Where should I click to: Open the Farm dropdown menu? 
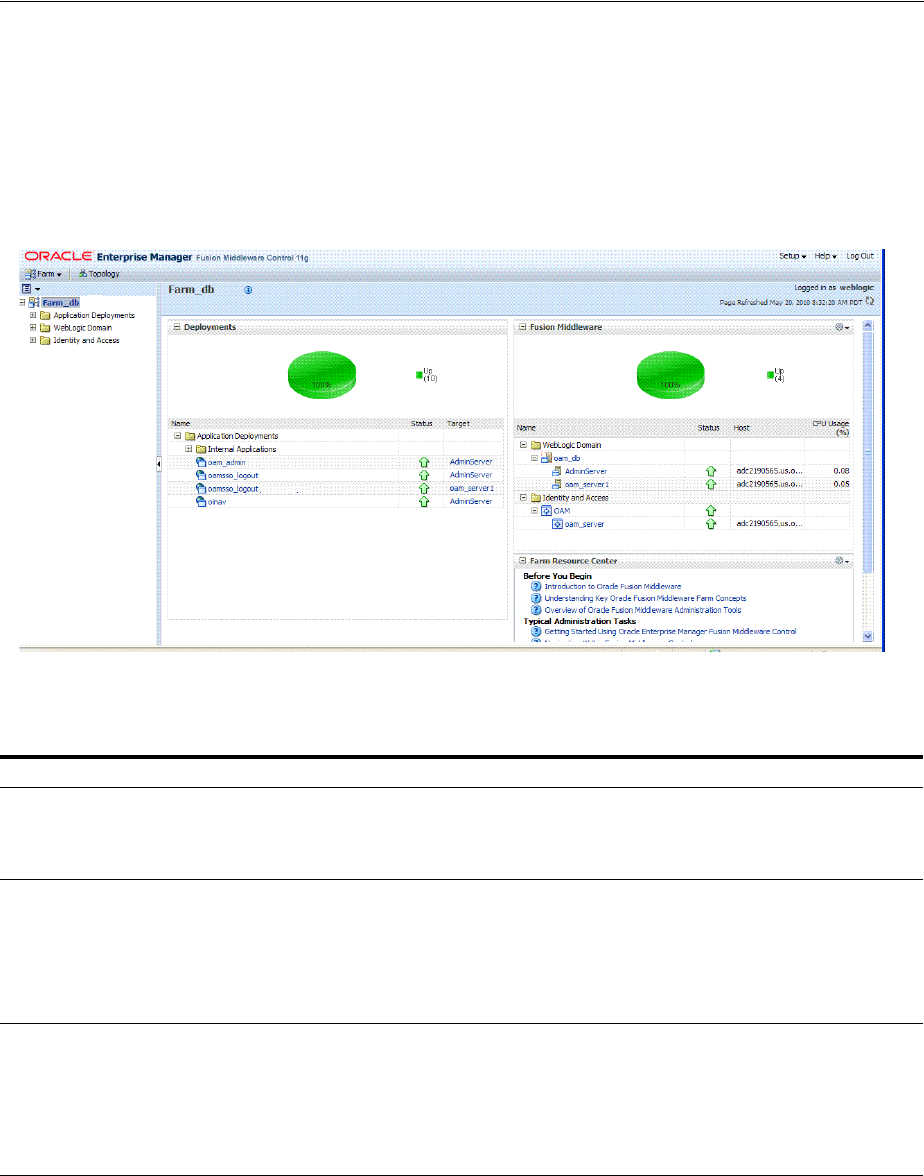[44, 274]
